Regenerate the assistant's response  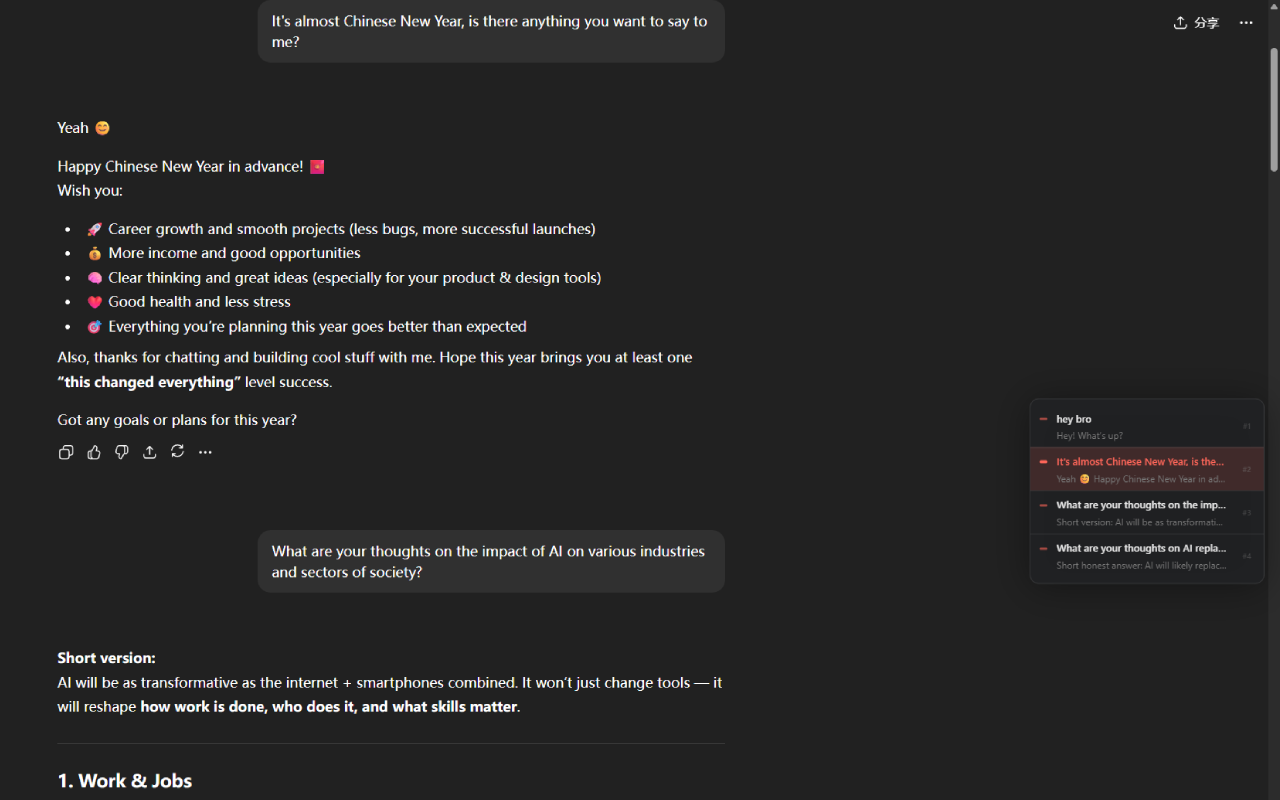tap(177, 452)
